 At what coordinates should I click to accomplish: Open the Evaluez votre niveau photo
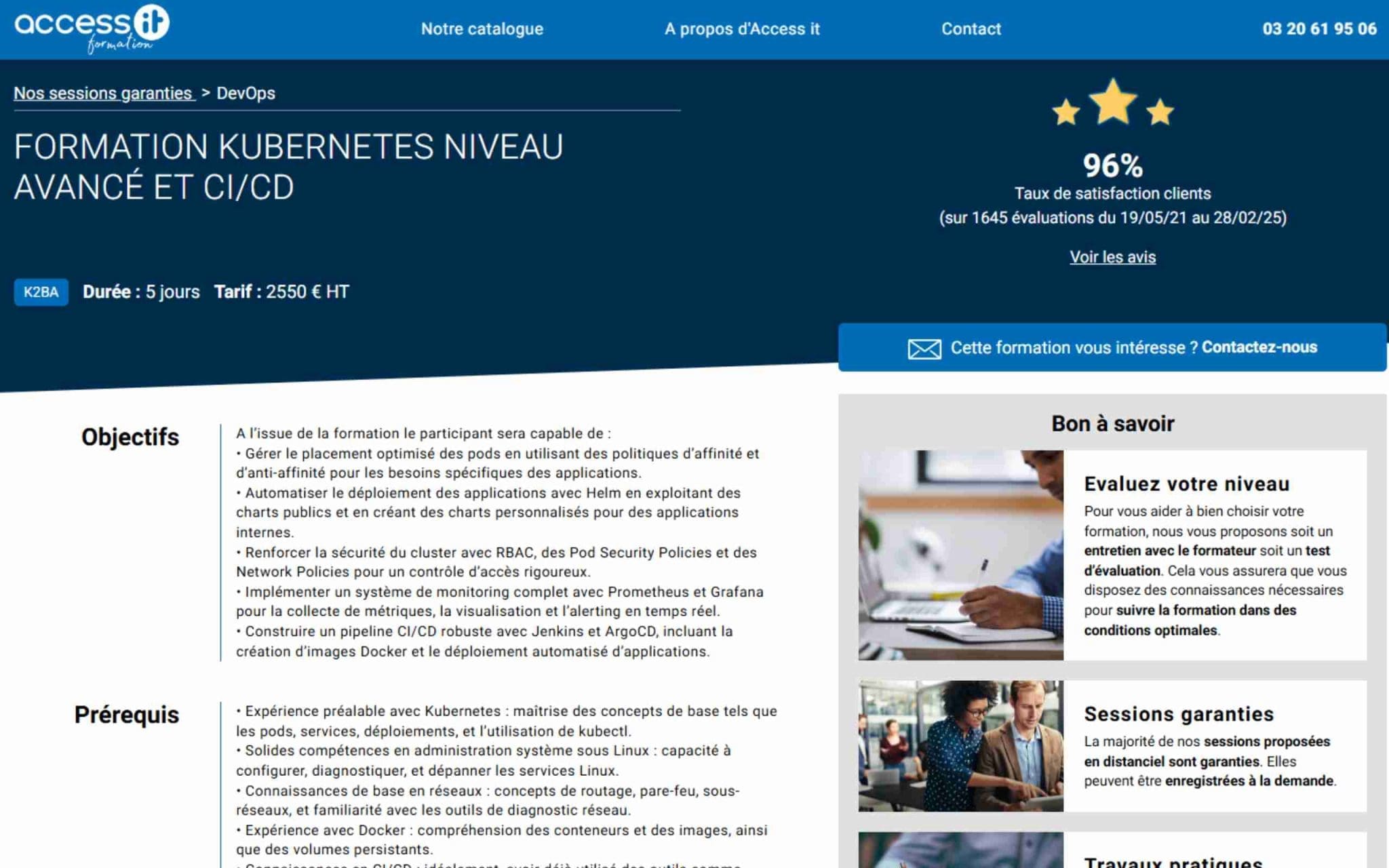960,555
